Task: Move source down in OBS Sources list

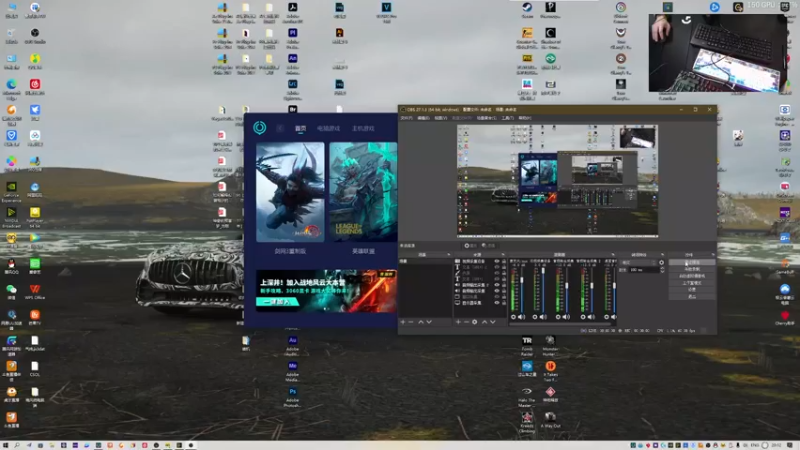Action: 493,322
